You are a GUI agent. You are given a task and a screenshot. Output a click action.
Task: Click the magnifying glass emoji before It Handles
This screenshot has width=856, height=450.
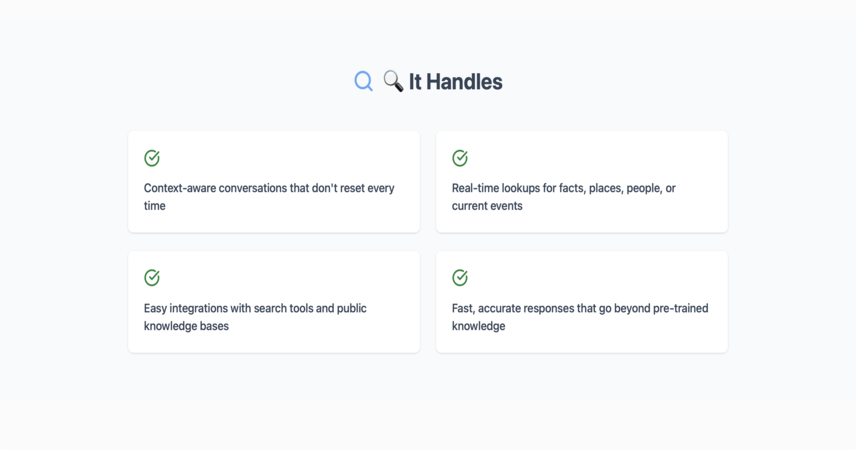[x=393, y=81]
